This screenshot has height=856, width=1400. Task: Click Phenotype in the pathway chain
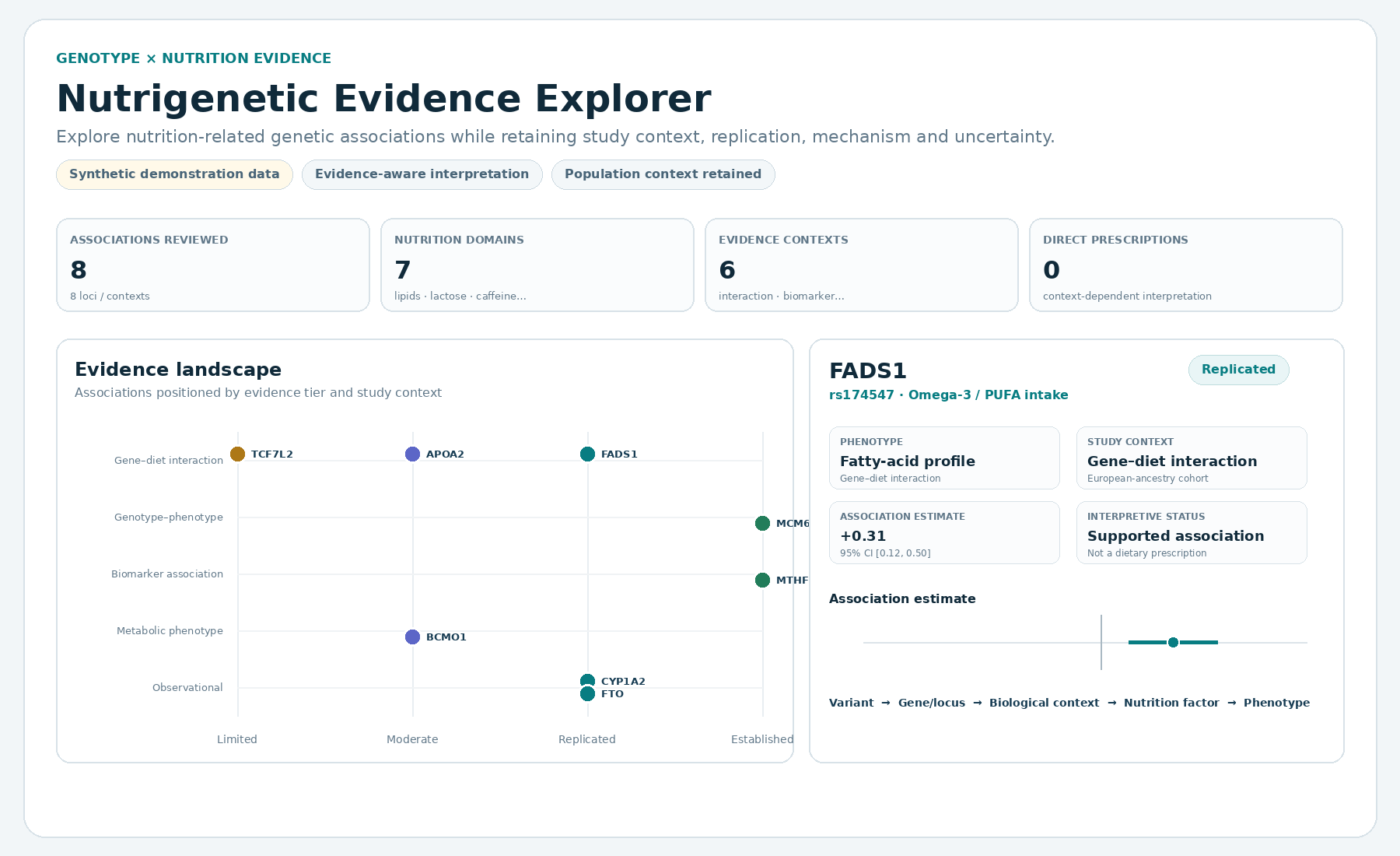click(1276, 703)
